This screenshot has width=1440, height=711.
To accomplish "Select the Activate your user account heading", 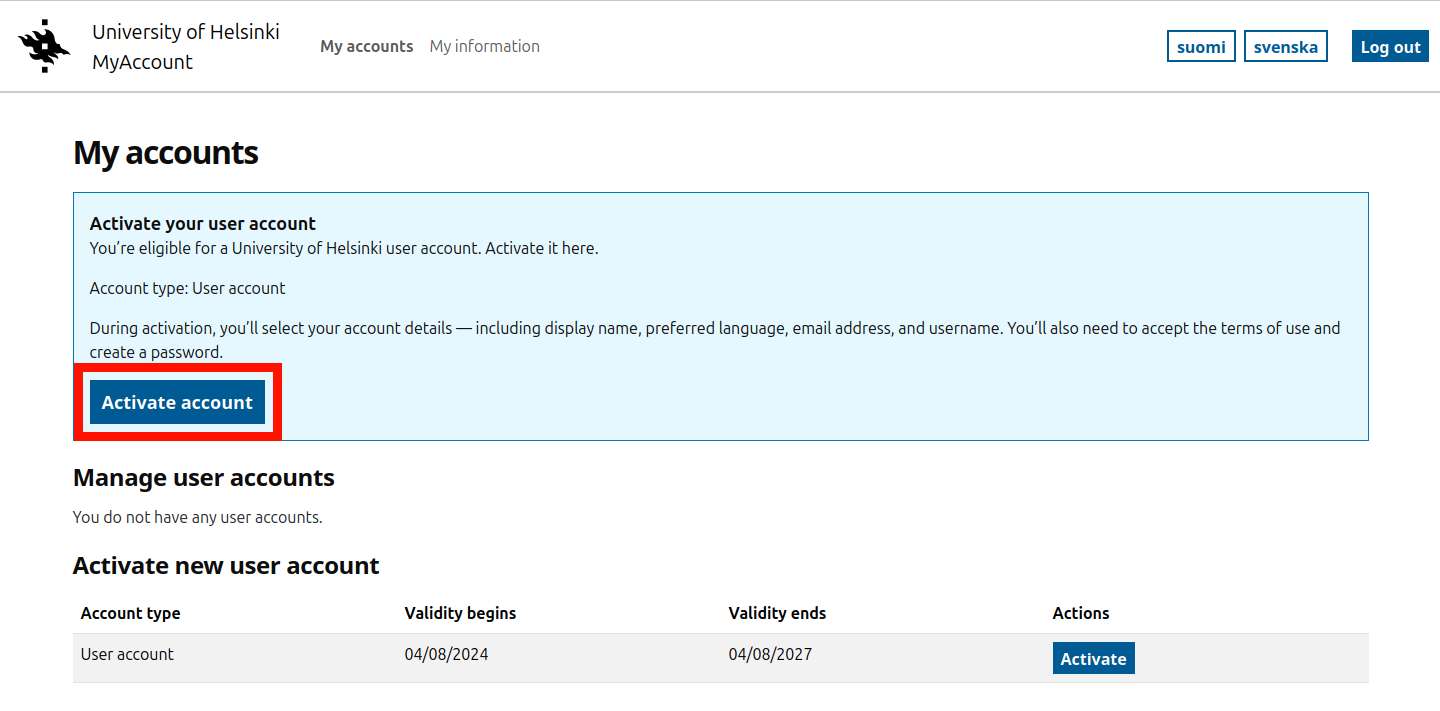I will click(x=202, y=224).
